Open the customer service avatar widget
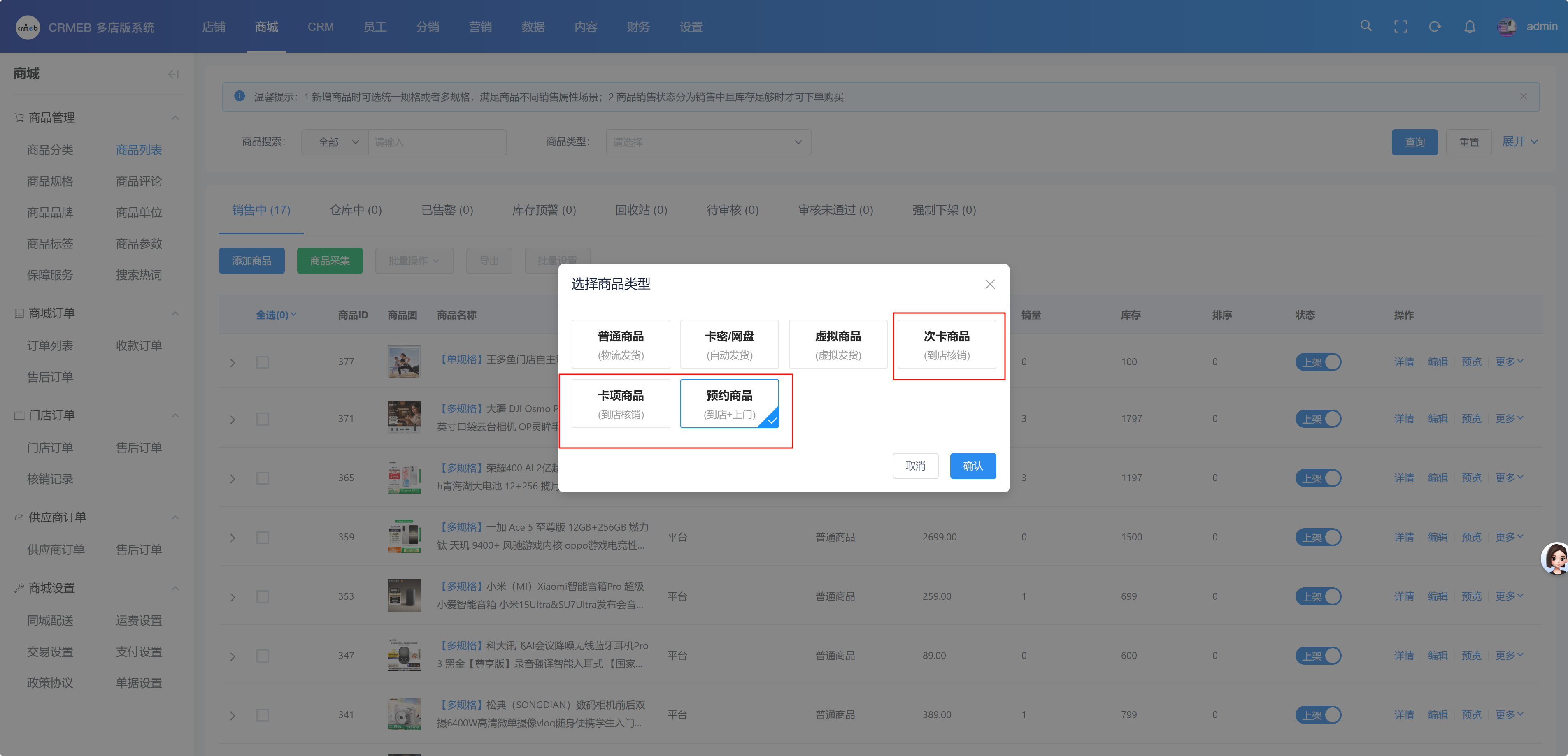The width and height of the screenshot is (1568, 756). click(x=1555, y=558)
